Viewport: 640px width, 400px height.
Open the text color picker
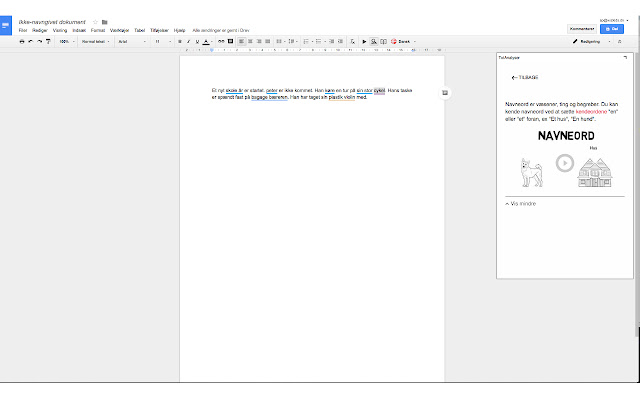(206, 42)
